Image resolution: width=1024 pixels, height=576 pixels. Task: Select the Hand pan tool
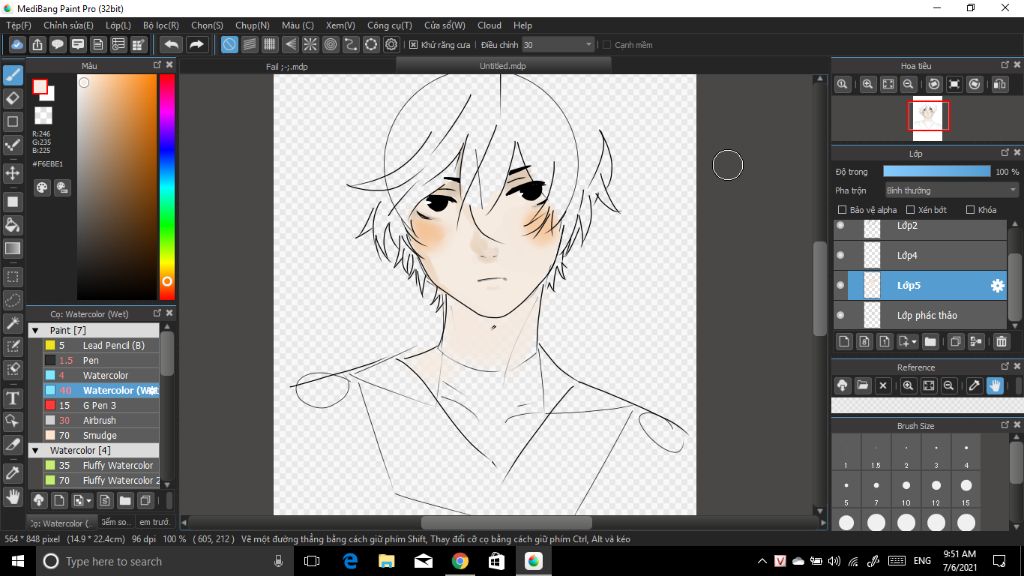(x=12, y=497)
